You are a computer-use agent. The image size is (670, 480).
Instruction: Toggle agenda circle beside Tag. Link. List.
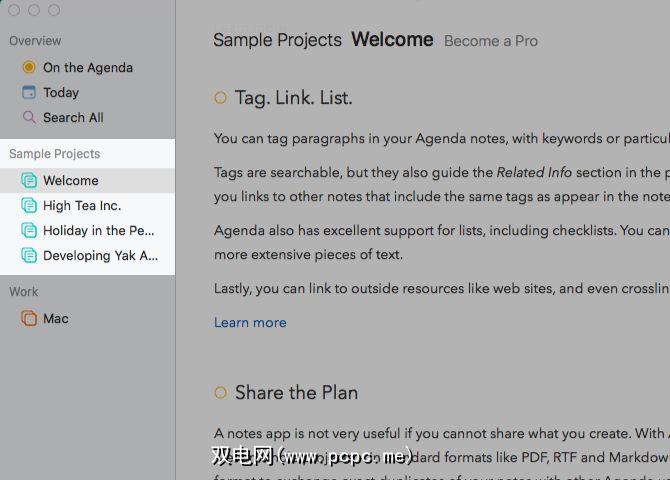click(x=220, y=98)
